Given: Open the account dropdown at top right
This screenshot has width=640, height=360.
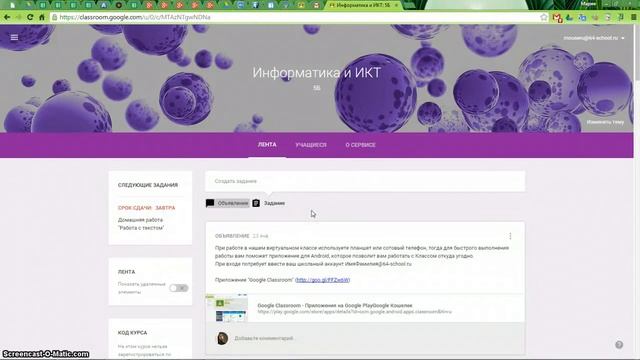Looking at the screenshot, I should click(x=594, y=38).
